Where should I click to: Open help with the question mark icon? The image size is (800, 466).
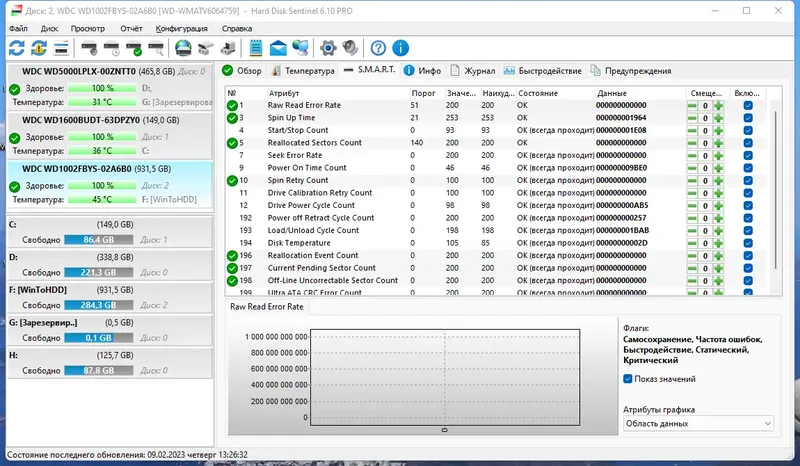378,48
